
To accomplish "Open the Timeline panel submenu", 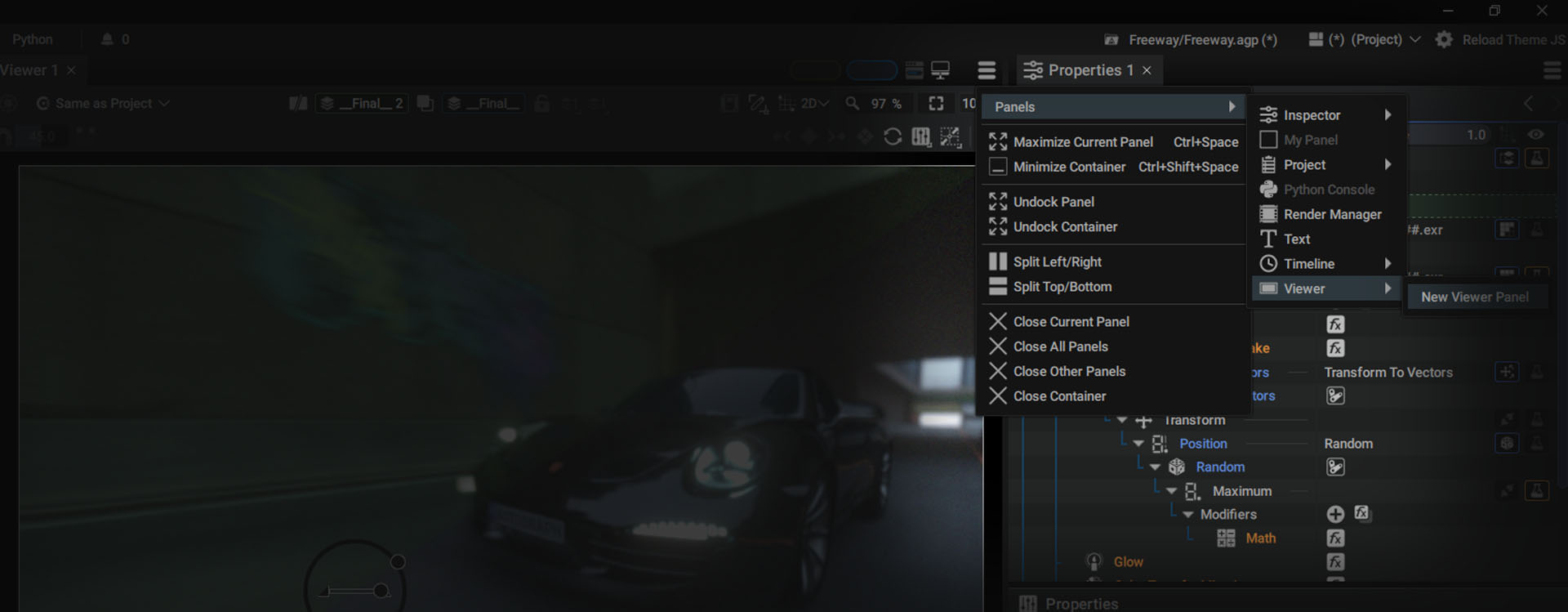I will point(1325,264).
